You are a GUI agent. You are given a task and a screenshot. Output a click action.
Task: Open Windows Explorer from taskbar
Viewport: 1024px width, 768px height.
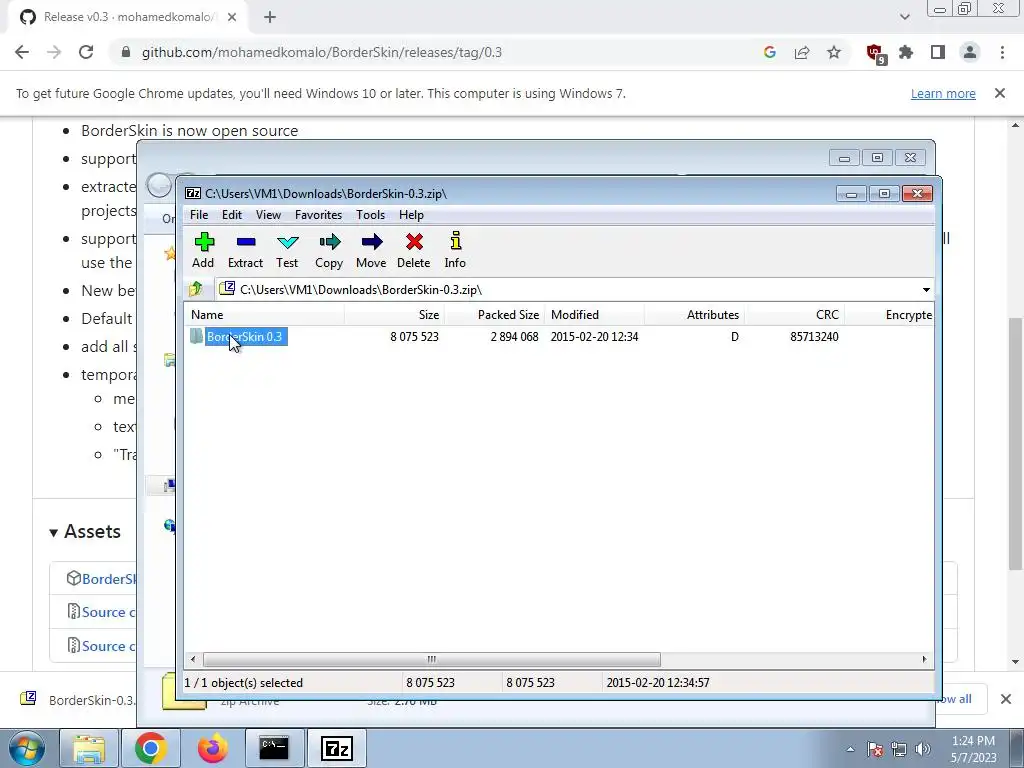89,748
